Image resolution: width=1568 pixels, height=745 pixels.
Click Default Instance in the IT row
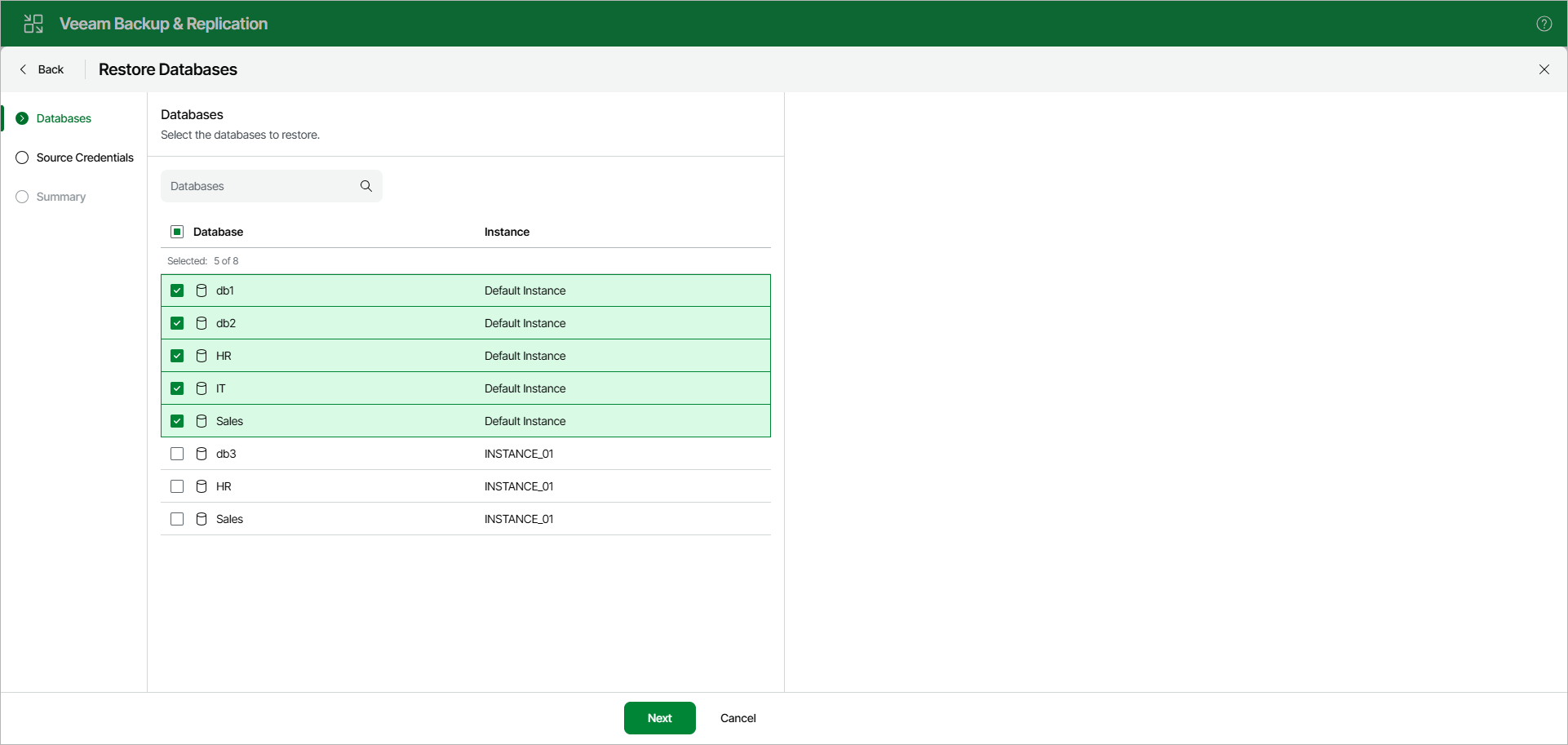tap(525, 388)
